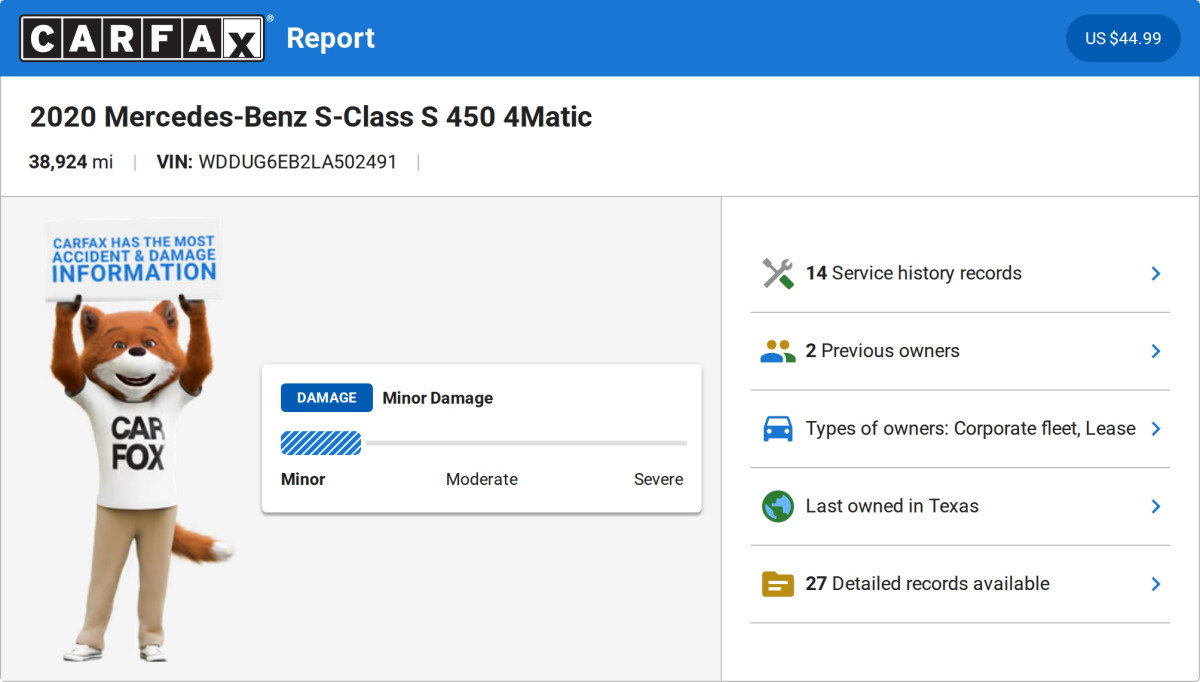Expand the Previous owners chevron
This screenshot has width=1200, height=682.
(x=1155, y=351)
